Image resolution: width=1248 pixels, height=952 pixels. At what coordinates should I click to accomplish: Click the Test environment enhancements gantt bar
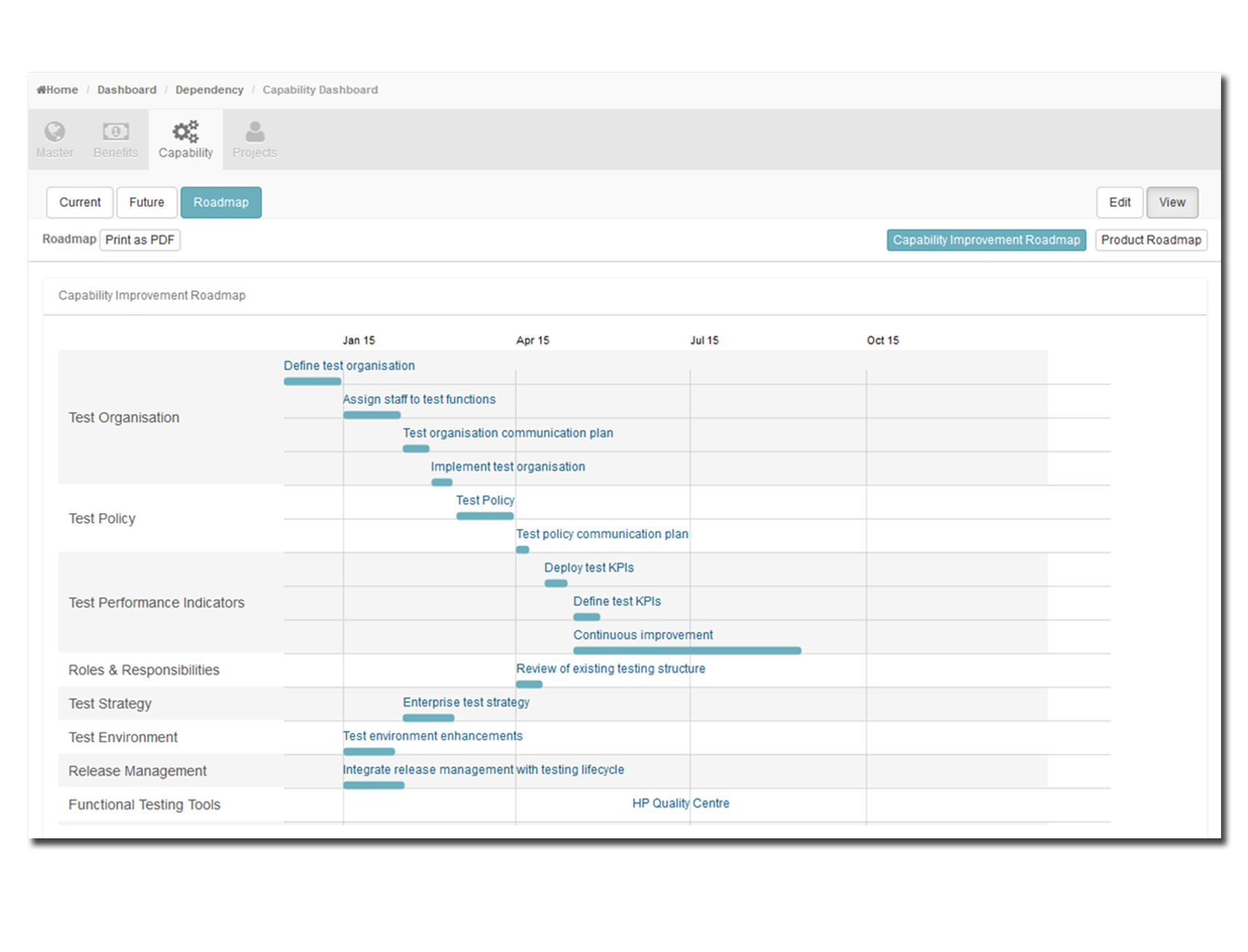369,752
